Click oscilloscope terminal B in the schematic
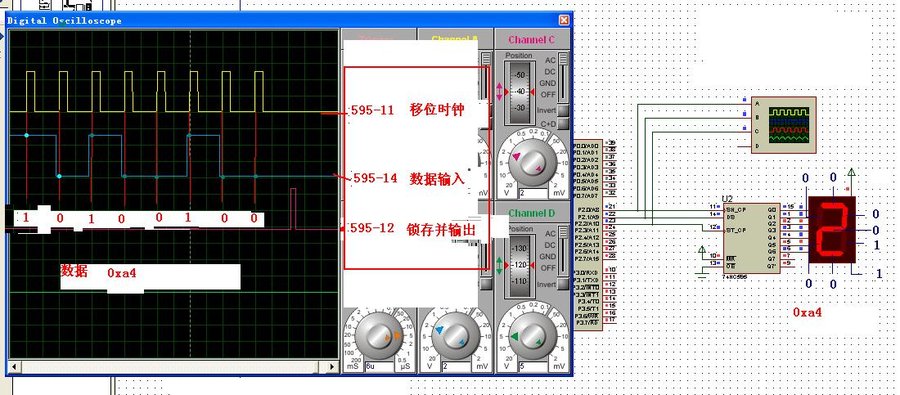 757,118
